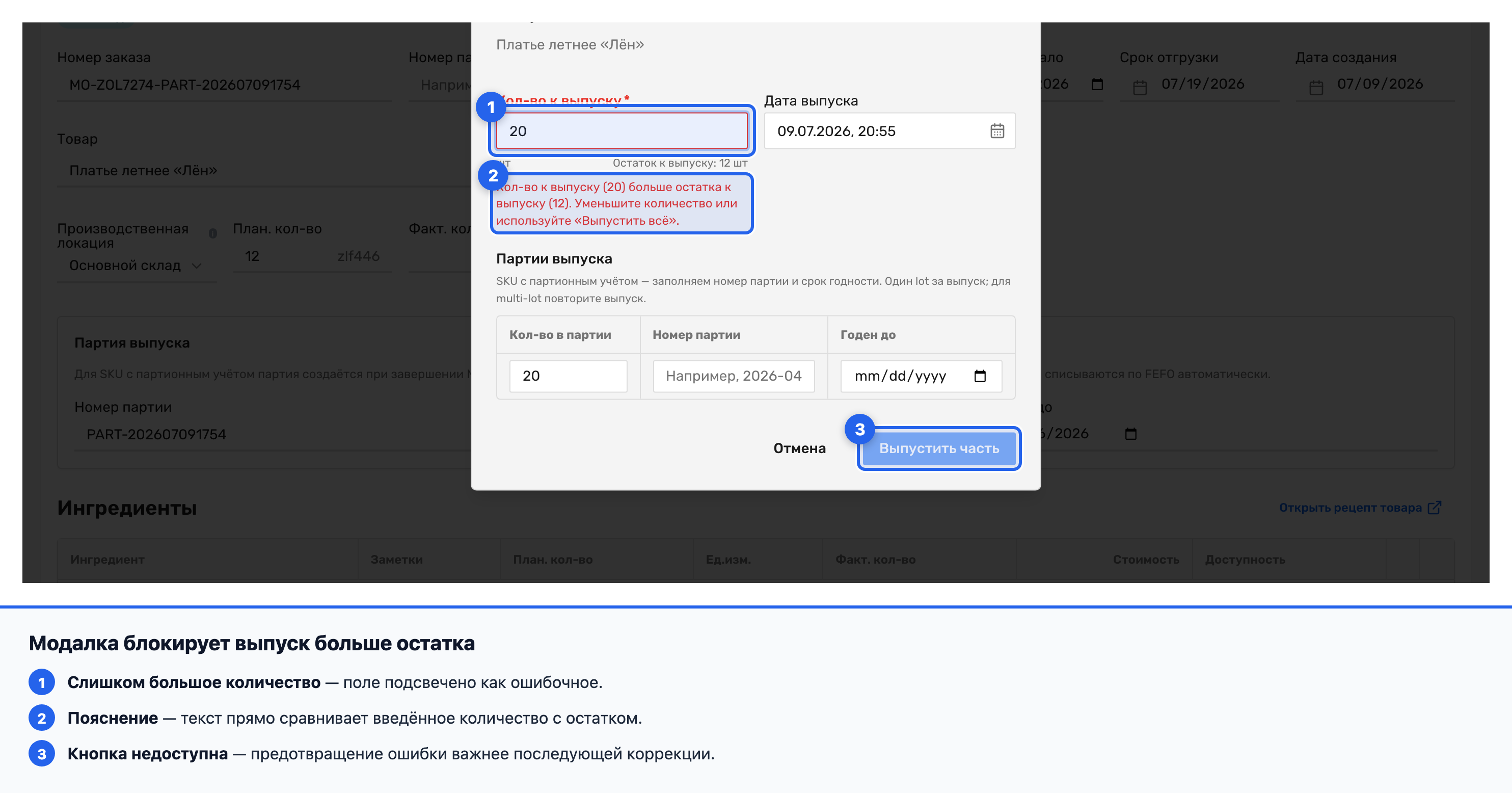Expand the Основной склад location dropdown
1512x793 pixels.
[136, 266]
